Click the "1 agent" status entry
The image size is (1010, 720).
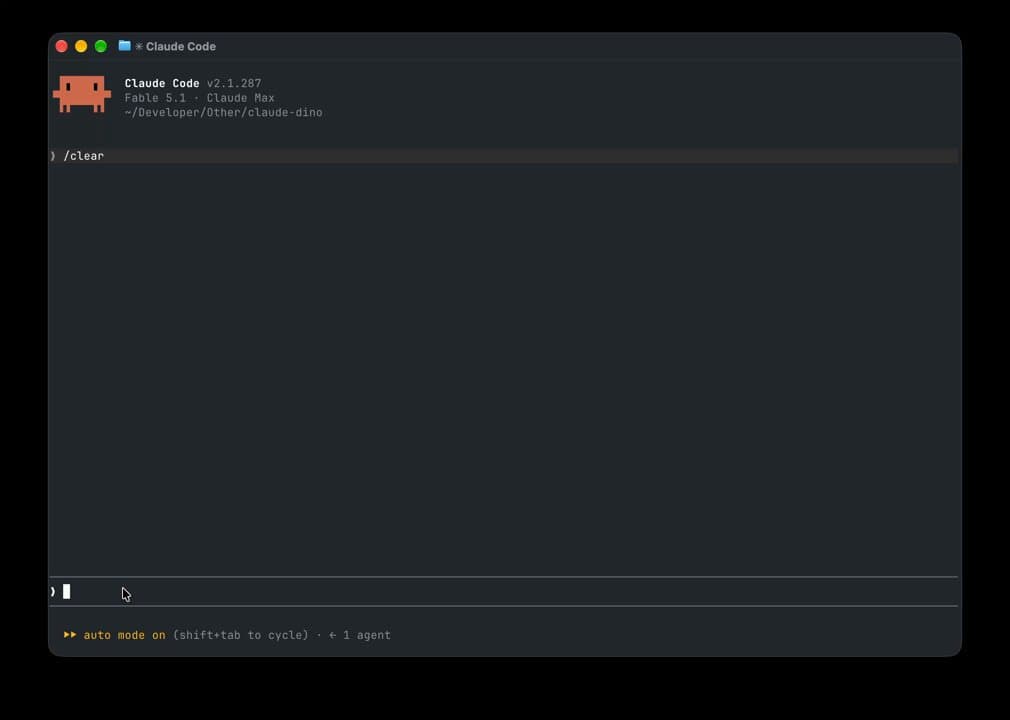367,635
